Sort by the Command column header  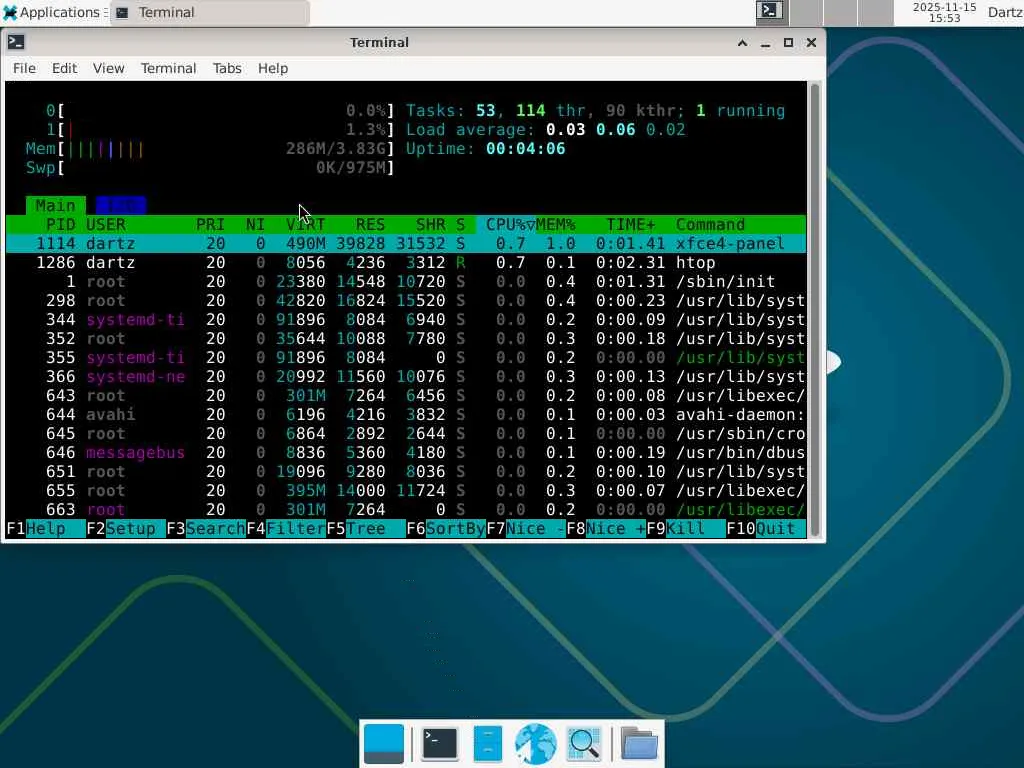710,225
